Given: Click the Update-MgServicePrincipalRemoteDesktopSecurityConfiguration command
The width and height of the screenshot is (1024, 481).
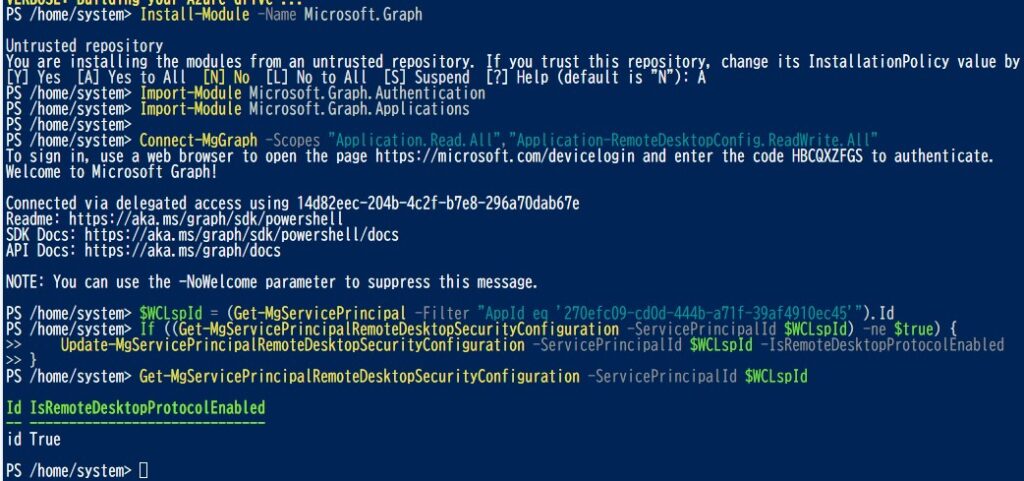Looking at the screenshot, I should point(292,345).
